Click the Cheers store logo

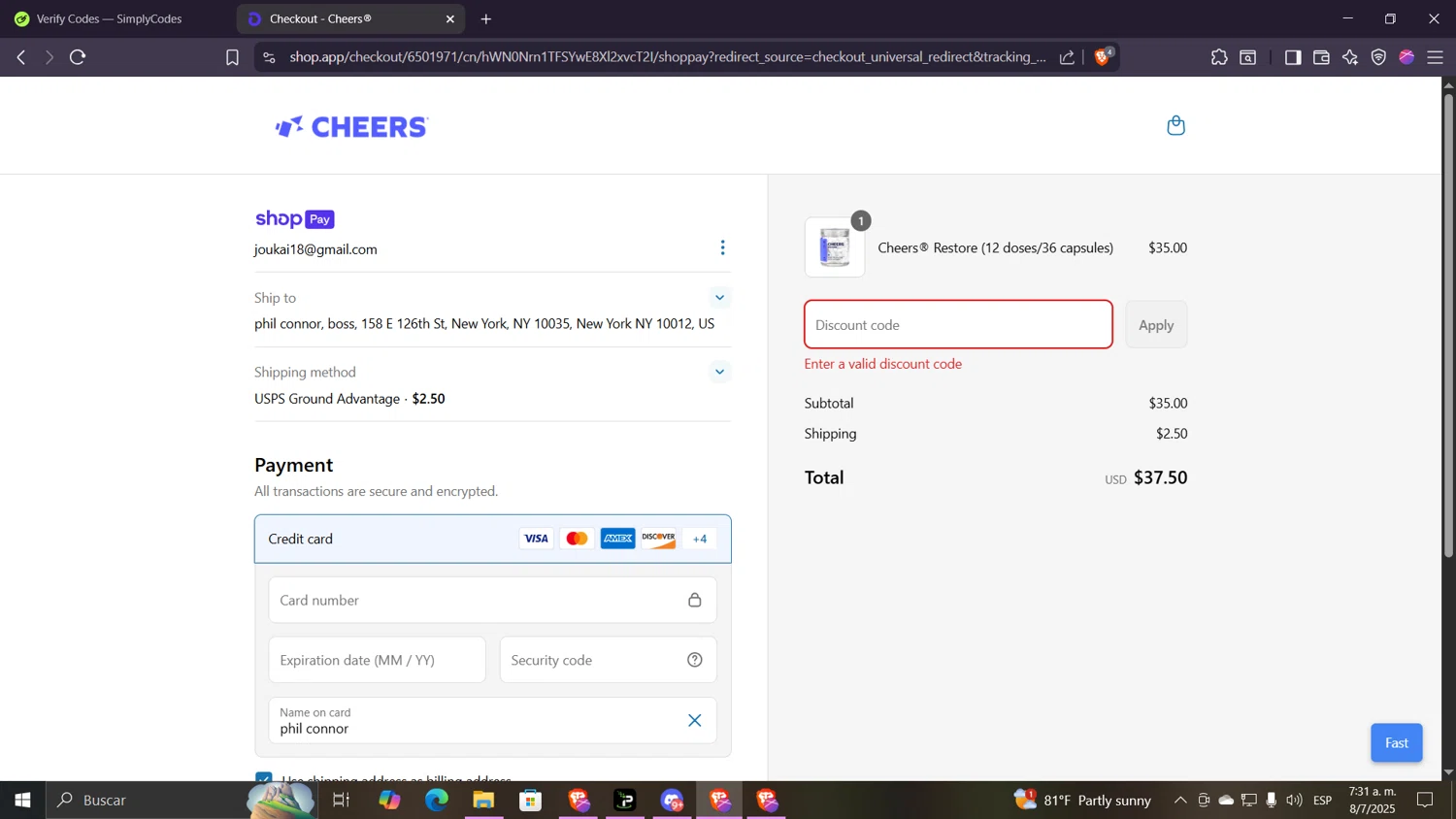point(351,126)
